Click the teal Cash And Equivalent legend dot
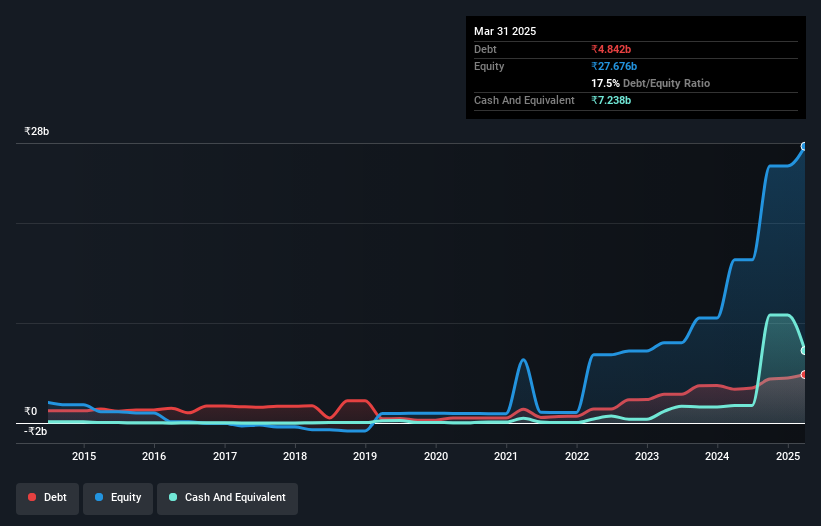This screenshot has height=526, width=821. point(173,497)
